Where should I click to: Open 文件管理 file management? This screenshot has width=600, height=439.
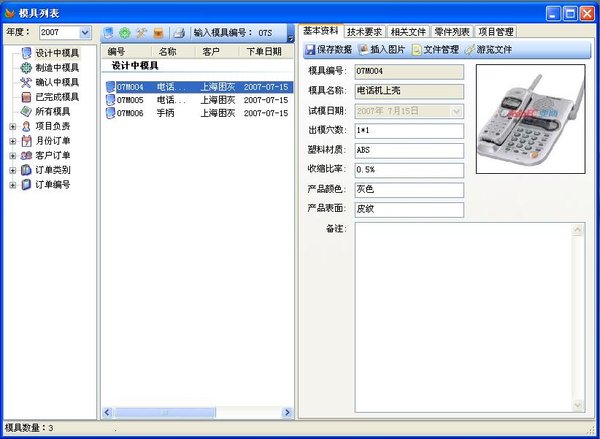(435, 49)
